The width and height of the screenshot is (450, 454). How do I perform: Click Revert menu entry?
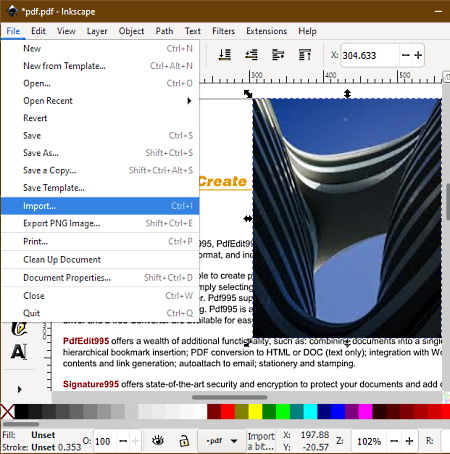[x=100, y=118]
